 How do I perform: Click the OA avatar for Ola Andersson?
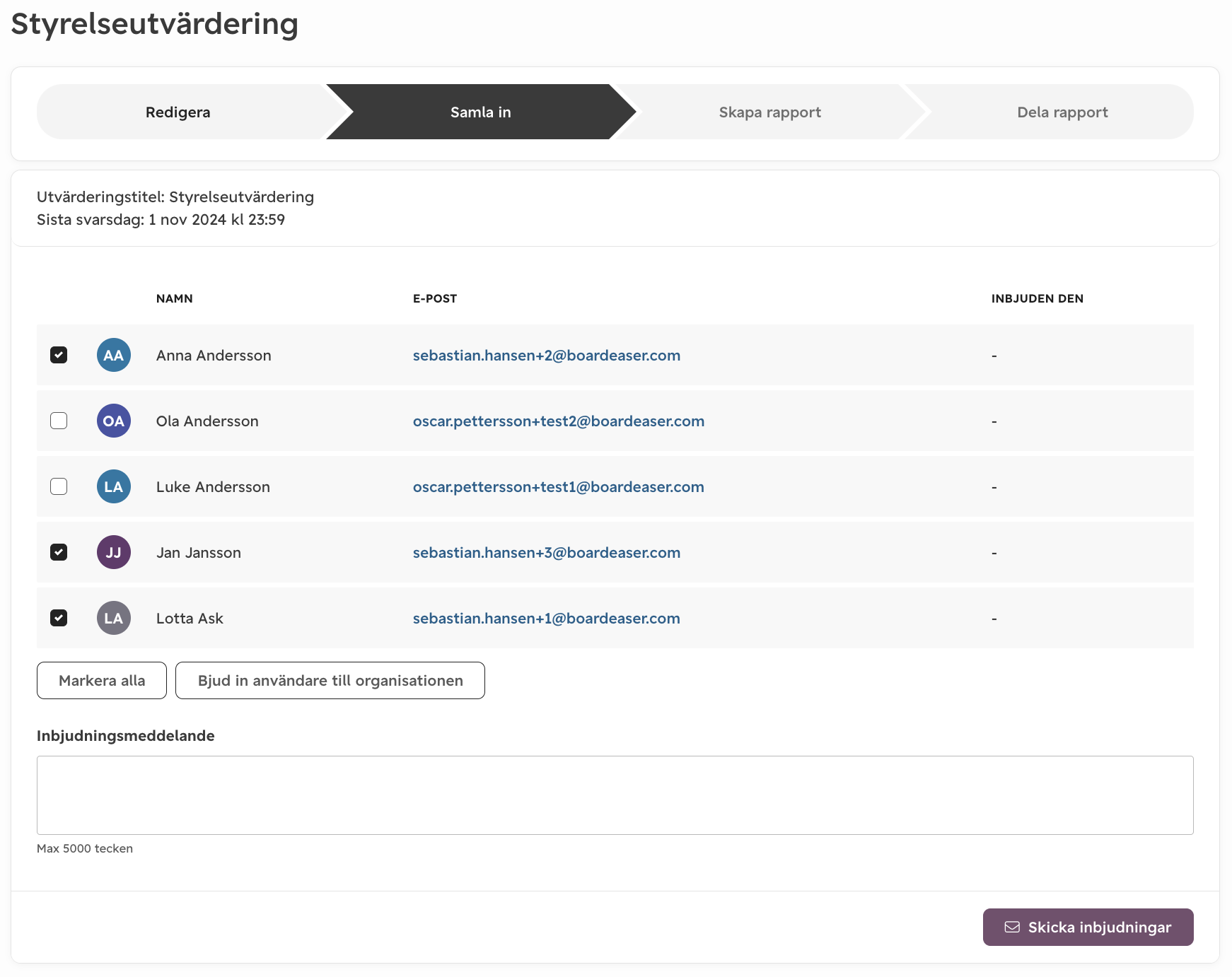coord(114,421)
